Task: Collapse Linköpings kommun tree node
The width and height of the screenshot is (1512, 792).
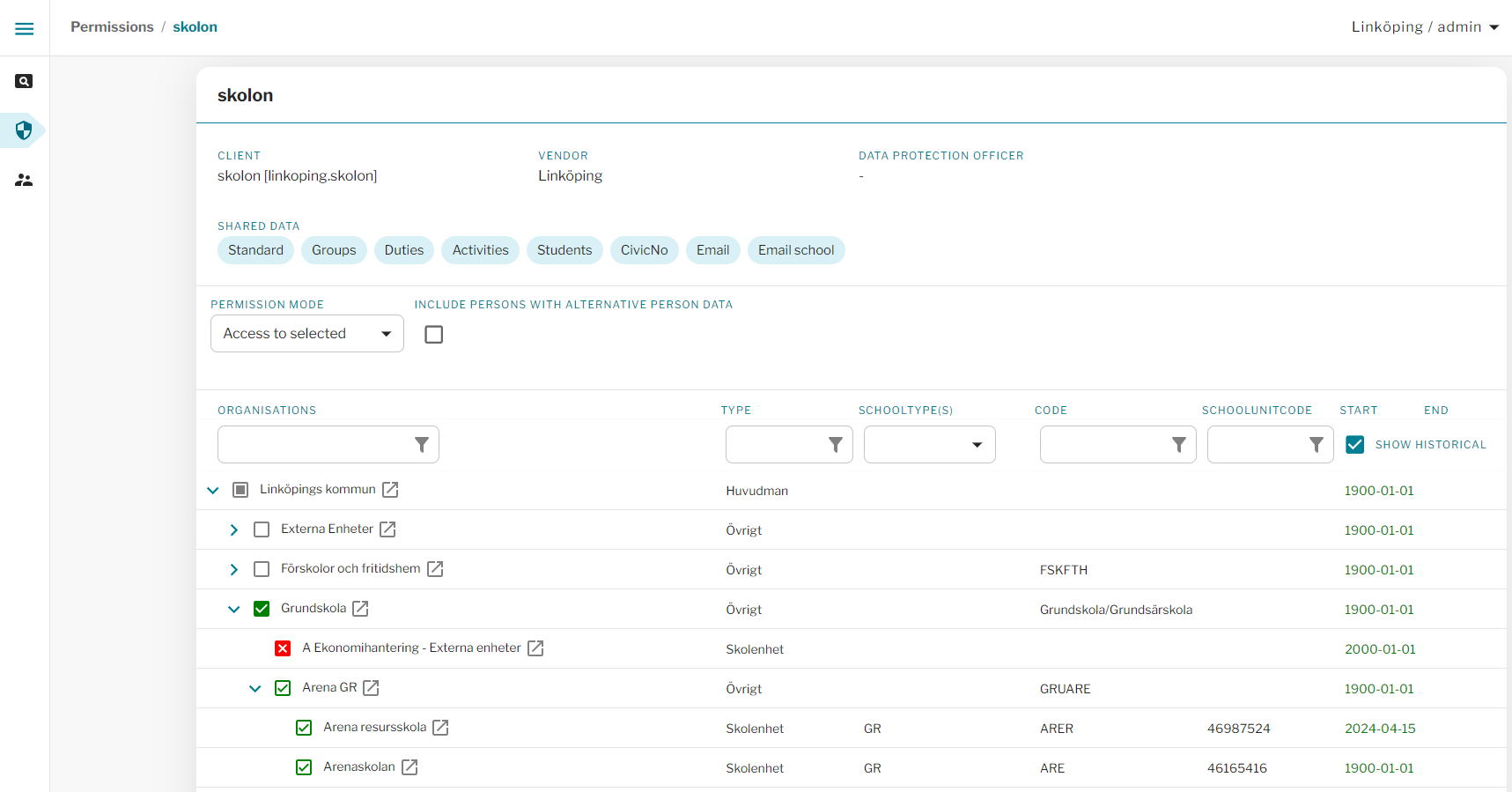Action: [x=213, y=490]
